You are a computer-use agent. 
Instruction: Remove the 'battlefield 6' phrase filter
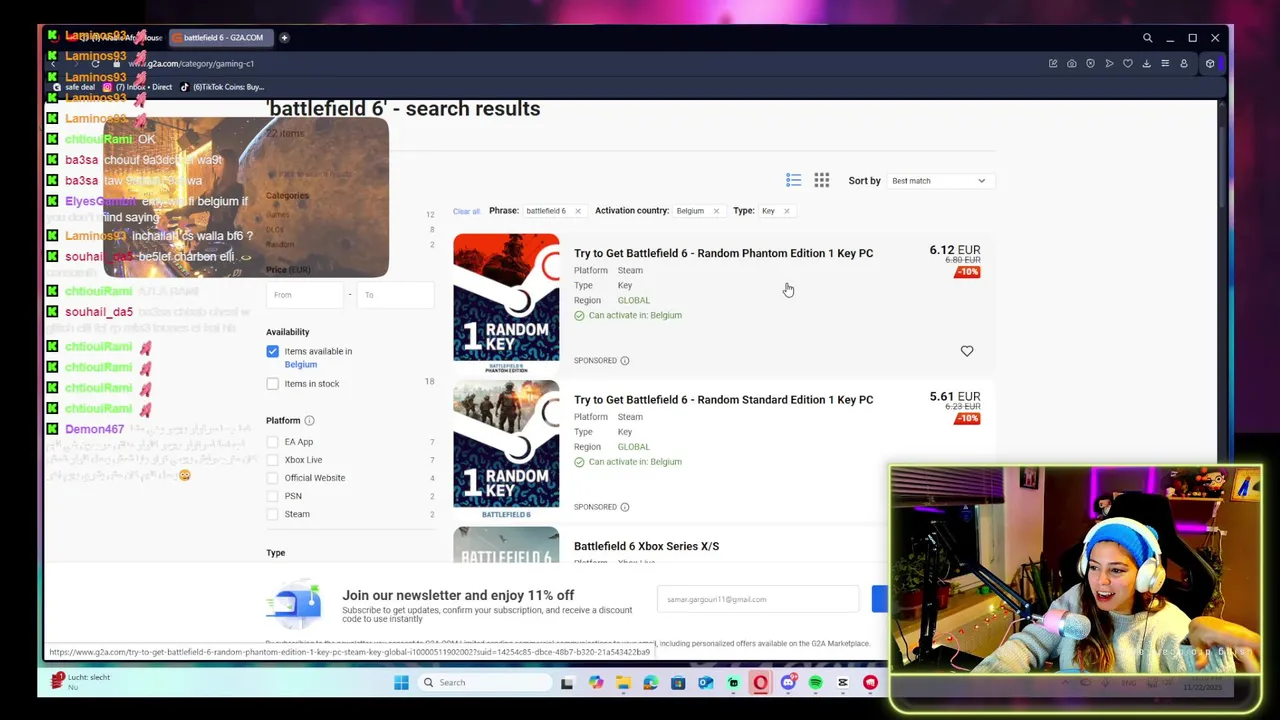coord(577,211)
